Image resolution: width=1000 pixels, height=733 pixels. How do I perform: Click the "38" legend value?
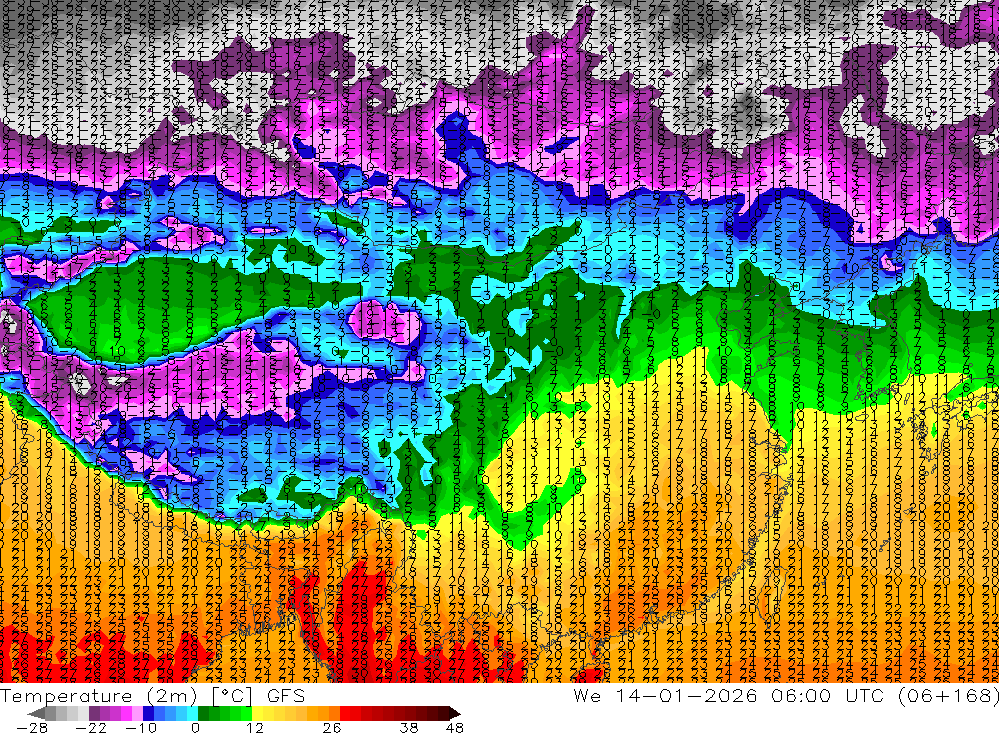[409, 728]
